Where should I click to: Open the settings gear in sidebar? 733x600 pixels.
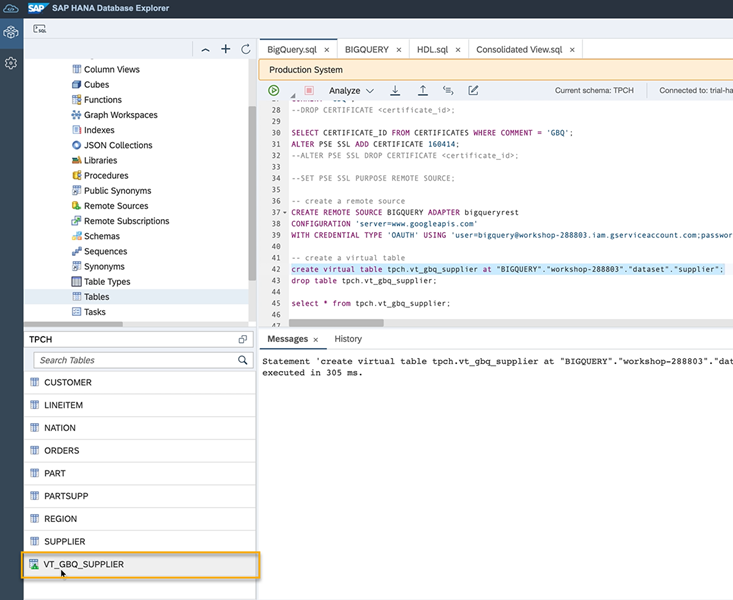point(11,63)
